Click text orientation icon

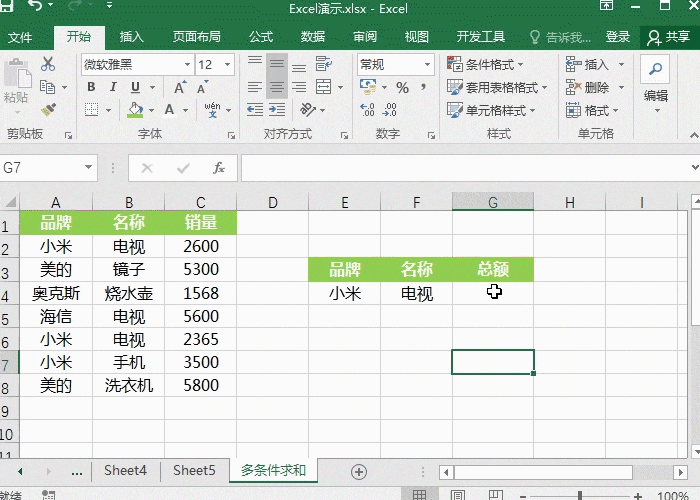[308, 110]
